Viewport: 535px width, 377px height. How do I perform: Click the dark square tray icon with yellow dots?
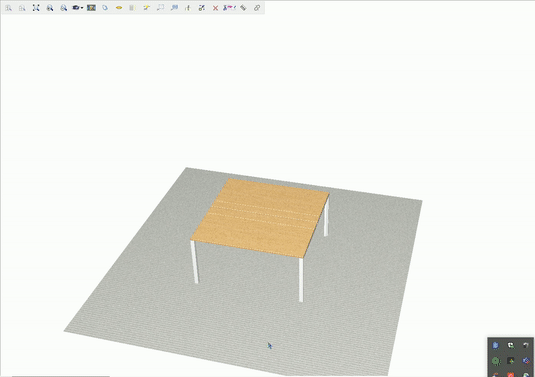(x=511, y=361)
